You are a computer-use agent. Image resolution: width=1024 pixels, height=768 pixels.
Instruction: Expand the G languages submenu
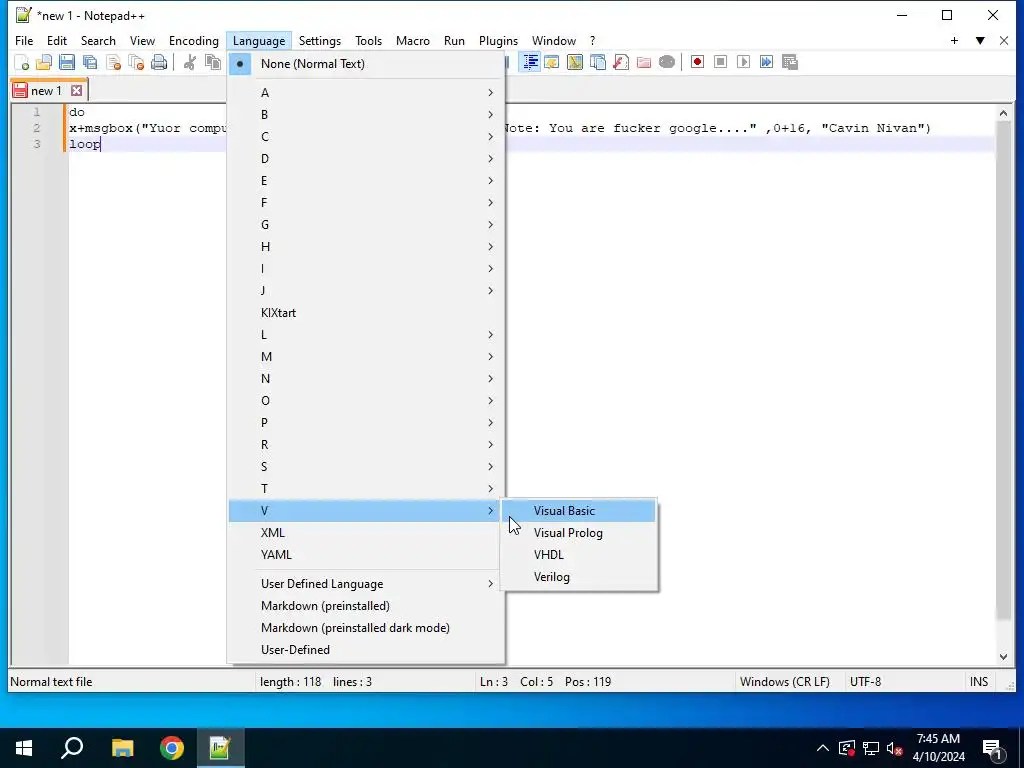tap(366, 225)
